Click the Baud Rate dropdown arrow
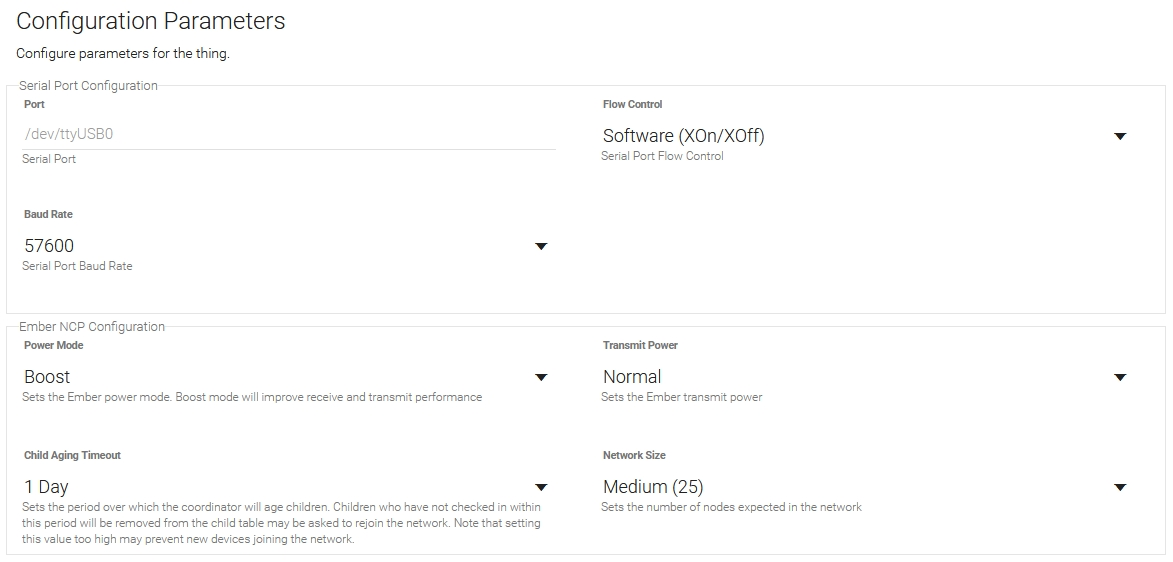Image resolution: width=1173 pixels, height=562 pixels. [x=541, y=246]
